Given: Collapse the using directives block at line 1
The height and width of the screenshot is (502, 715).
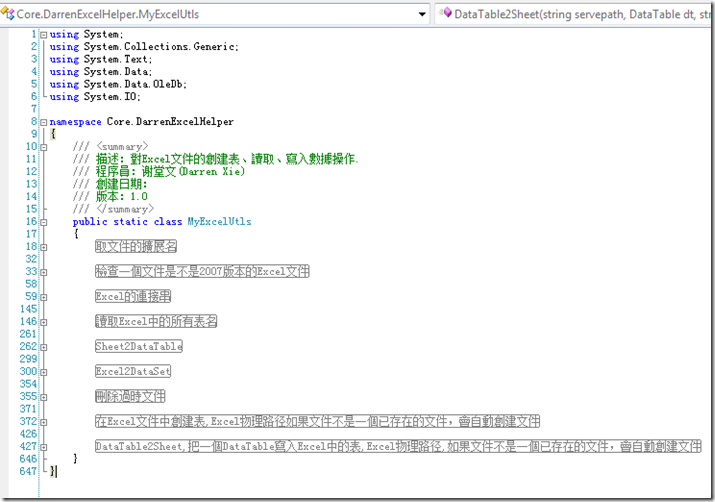Looking at the screenshot, I should [x=44, y=35].
